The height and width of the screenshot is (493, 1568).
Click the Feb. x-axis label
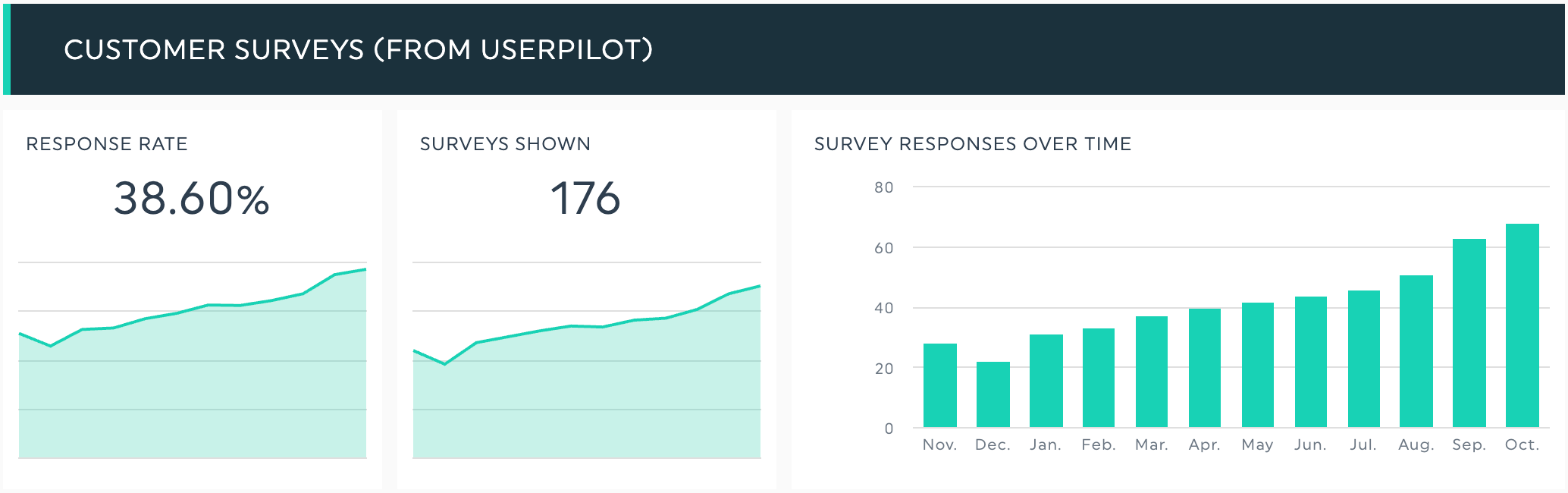[x=1099, y=446]
